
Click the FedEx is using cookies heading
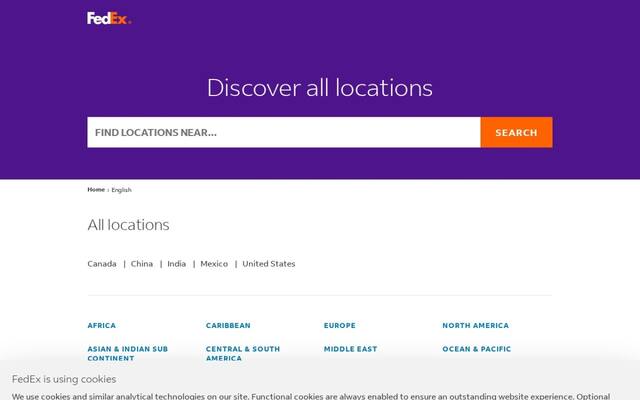[x=64, y=379]
